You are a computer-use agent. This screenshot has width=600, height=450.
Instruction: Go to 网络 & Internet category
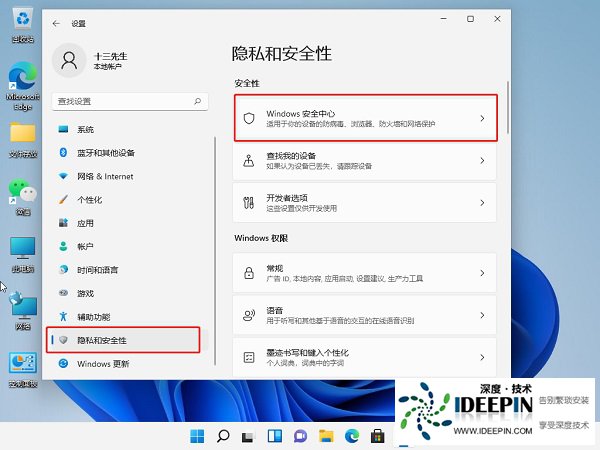tap(130, 176)
